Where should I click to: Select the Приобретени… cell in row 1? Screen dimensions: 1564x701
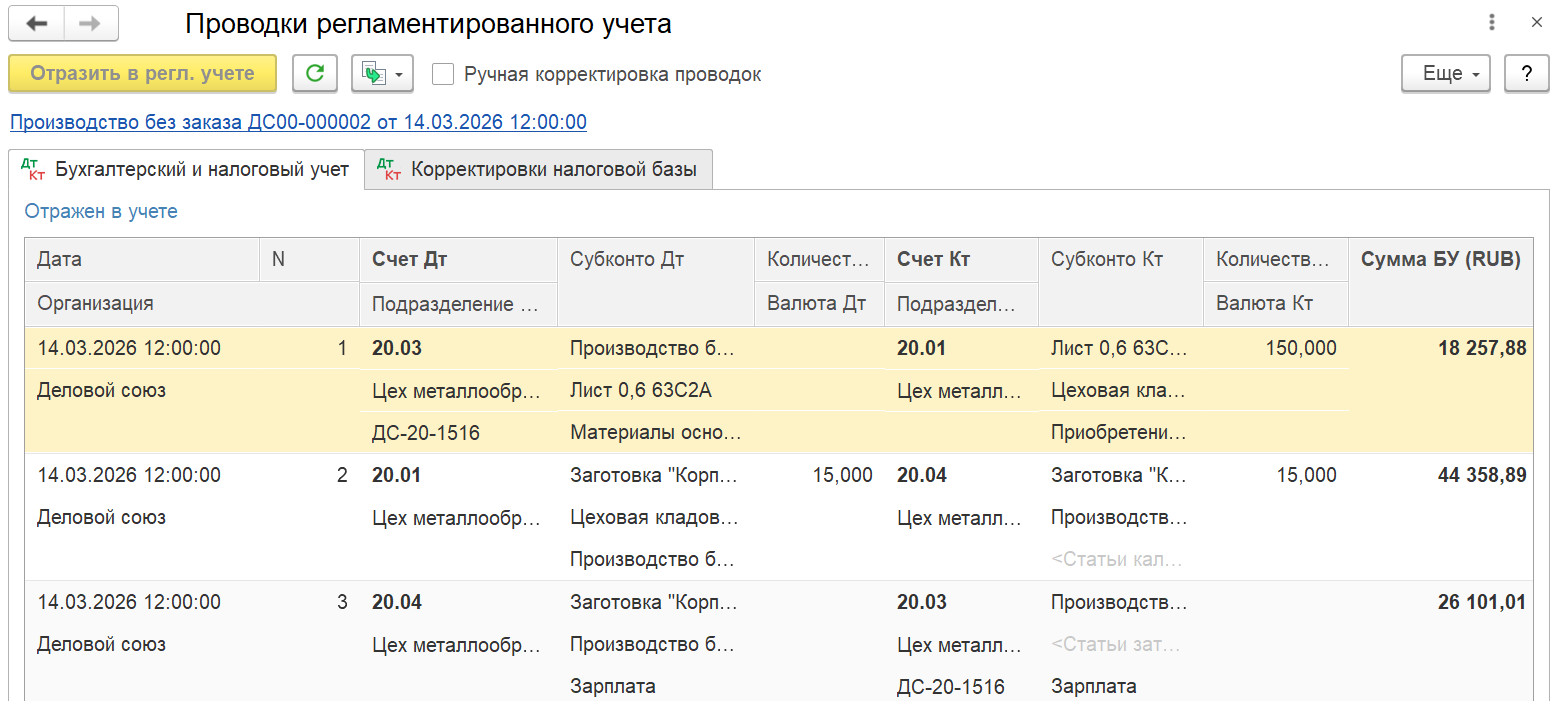[x=1121, y=433]
